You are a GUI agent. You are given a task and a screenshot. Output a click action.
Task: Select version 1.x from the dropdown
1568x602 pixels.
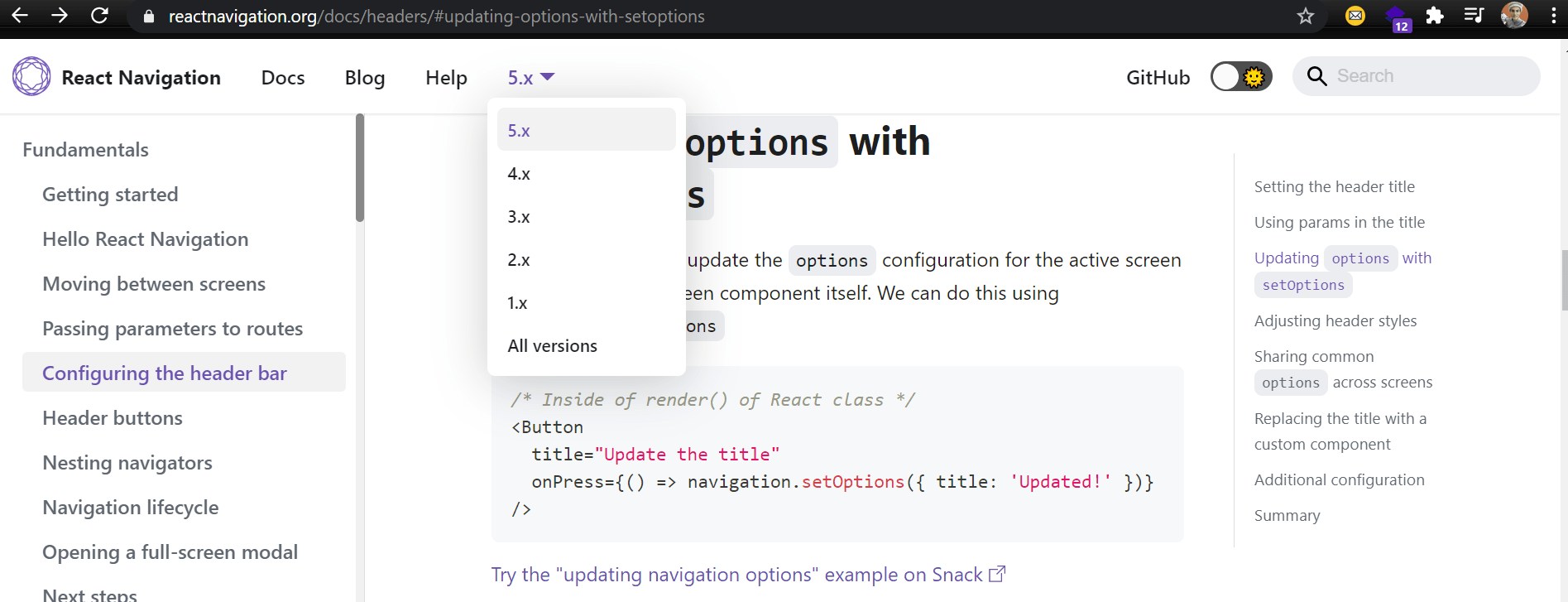pyautogui.click(x=587, y=302)
